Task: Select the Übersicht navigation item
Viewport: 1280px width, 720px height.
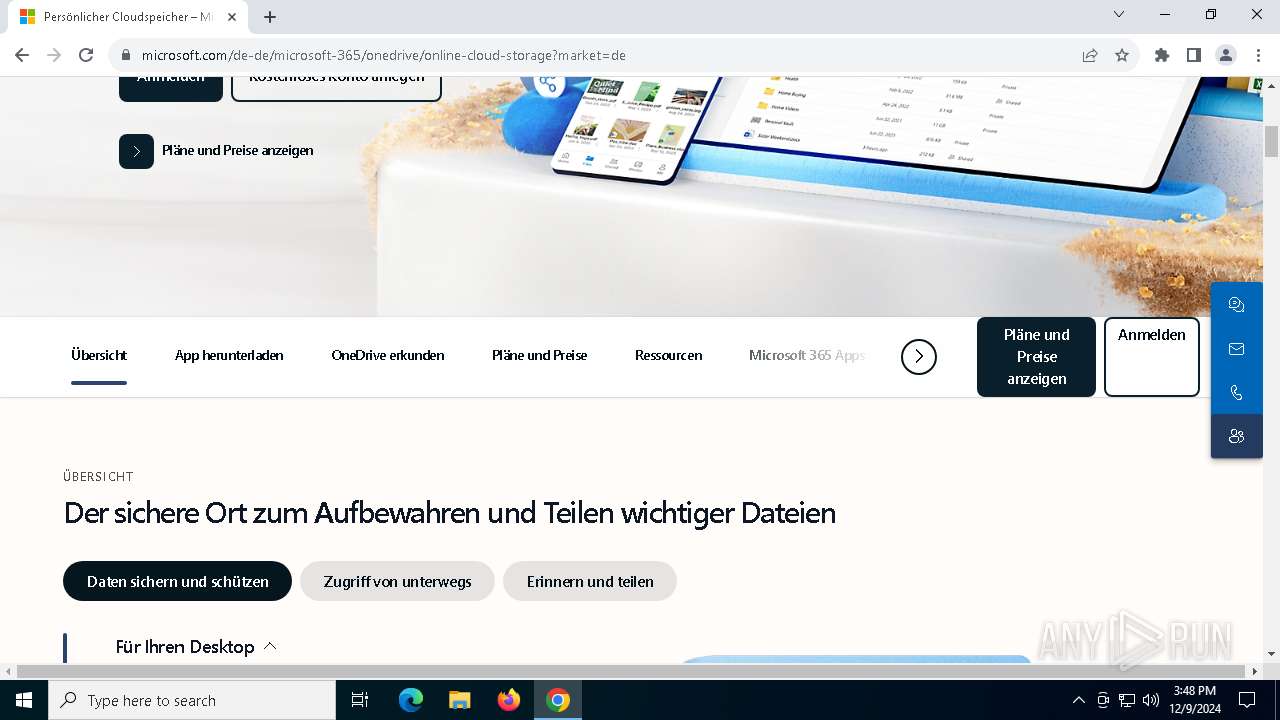Action: point(99,355)
